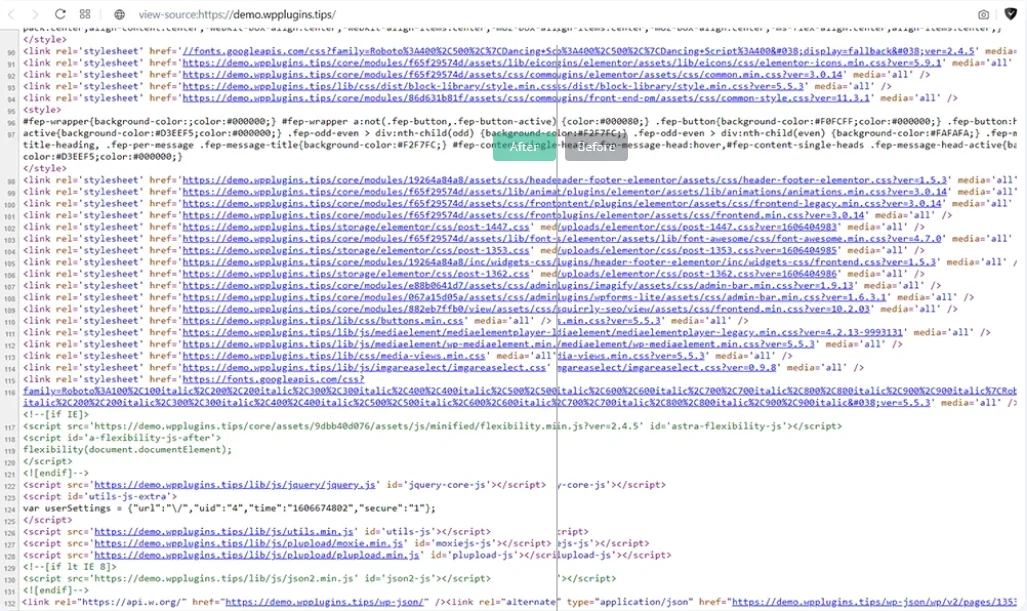Open the plupload/moxie.min.js script link
Screen dimensions: 1027x611
(x=249, y=544)
